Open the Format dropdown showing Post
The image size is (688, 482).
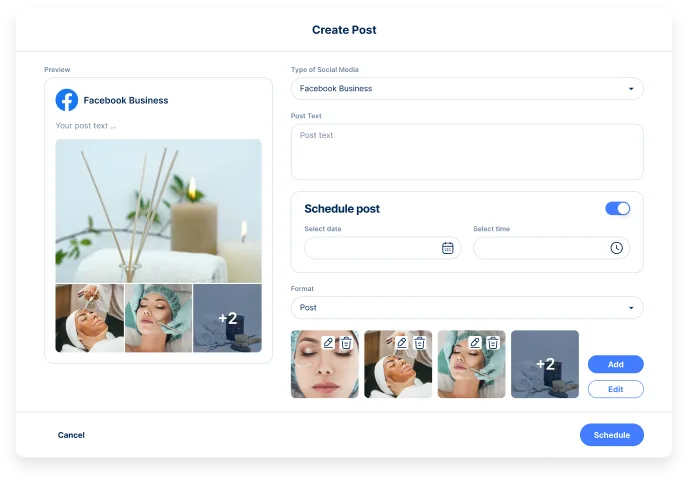pyautogui.click(x=467, y=308)
